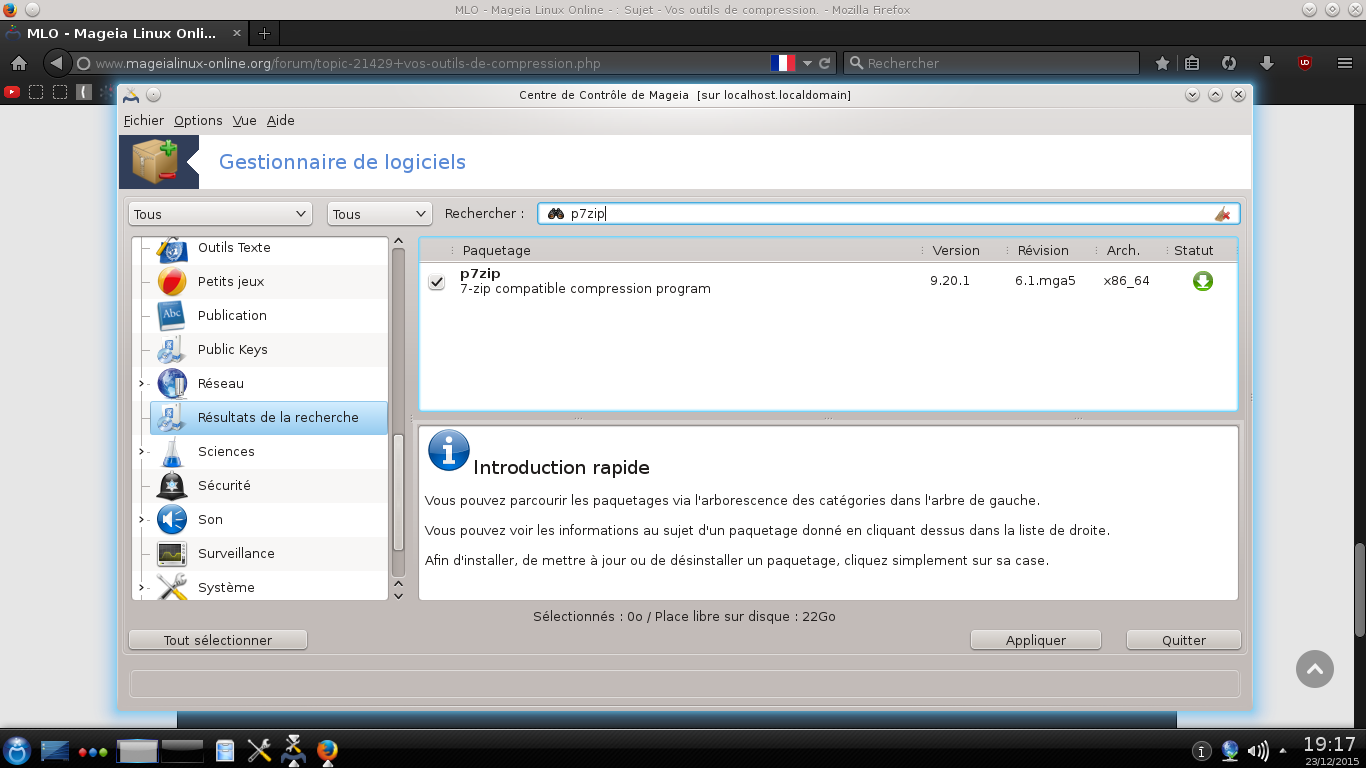The height and width of the screenshot is (768, 1366).
Task: Click the volume icon in system tray
Action: [x=1258, y=750]
